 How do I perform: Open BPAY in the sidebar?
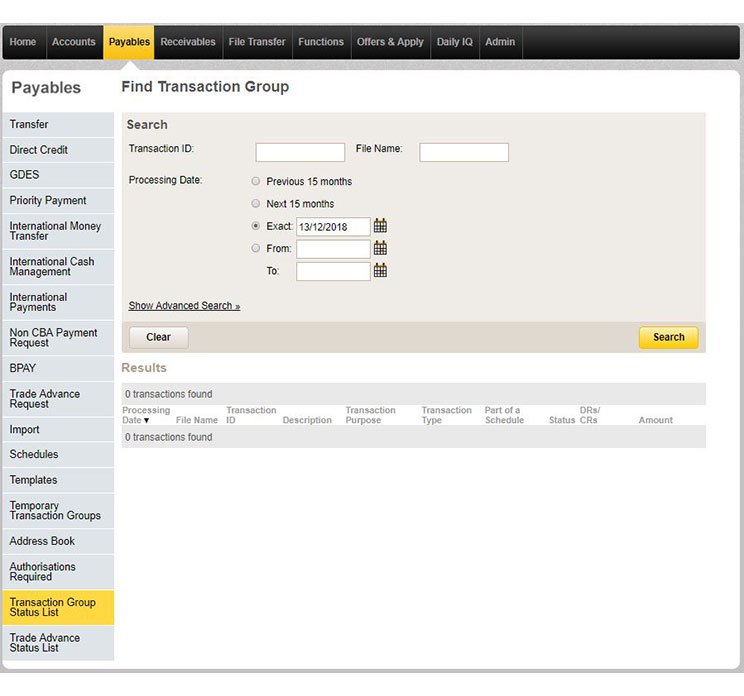58,368
